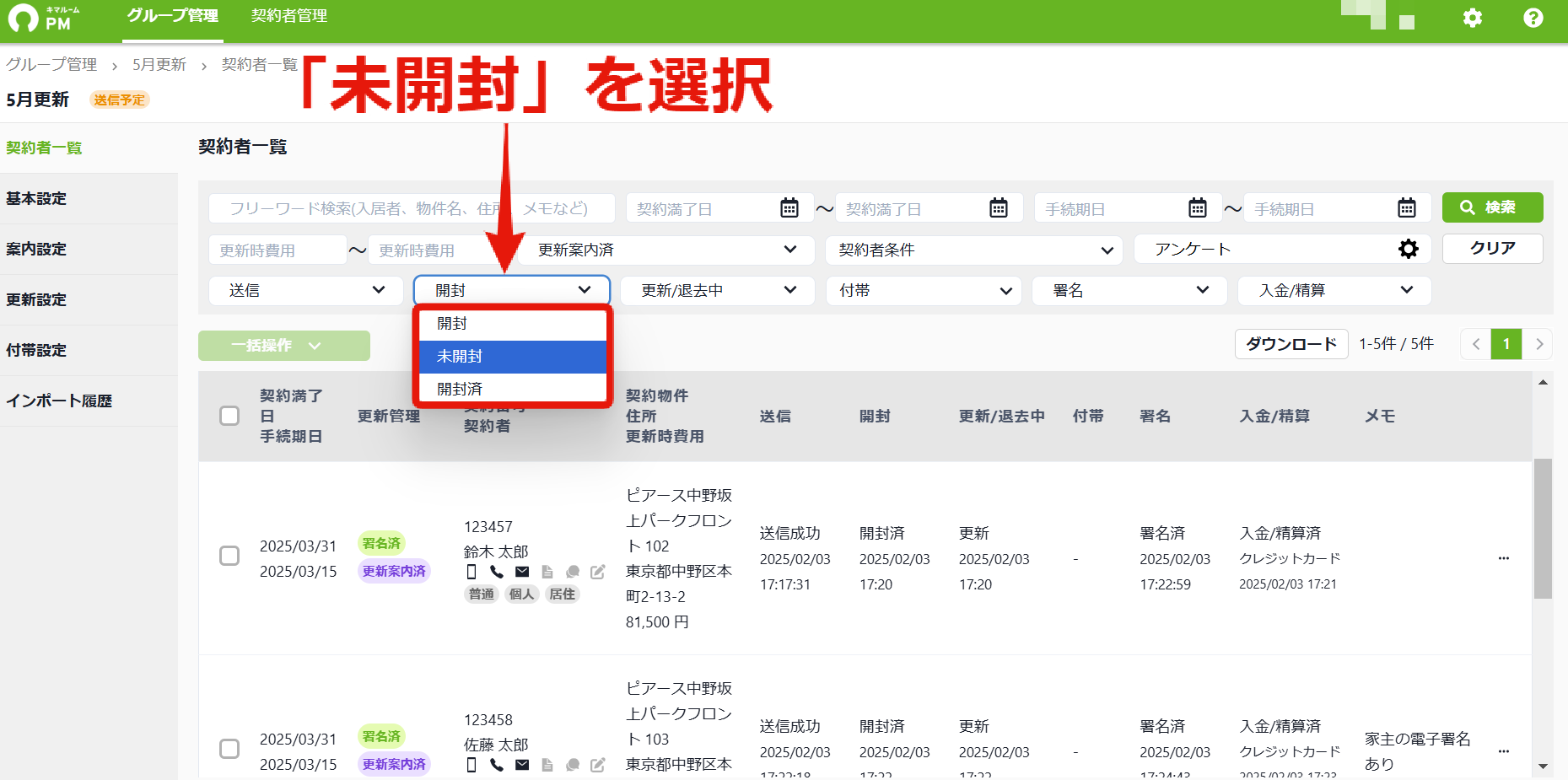The width and height of the screenshot is (1568, 780).
Task: Click the phone icon for 鈴木 太郎
Action: coord(497,572)
